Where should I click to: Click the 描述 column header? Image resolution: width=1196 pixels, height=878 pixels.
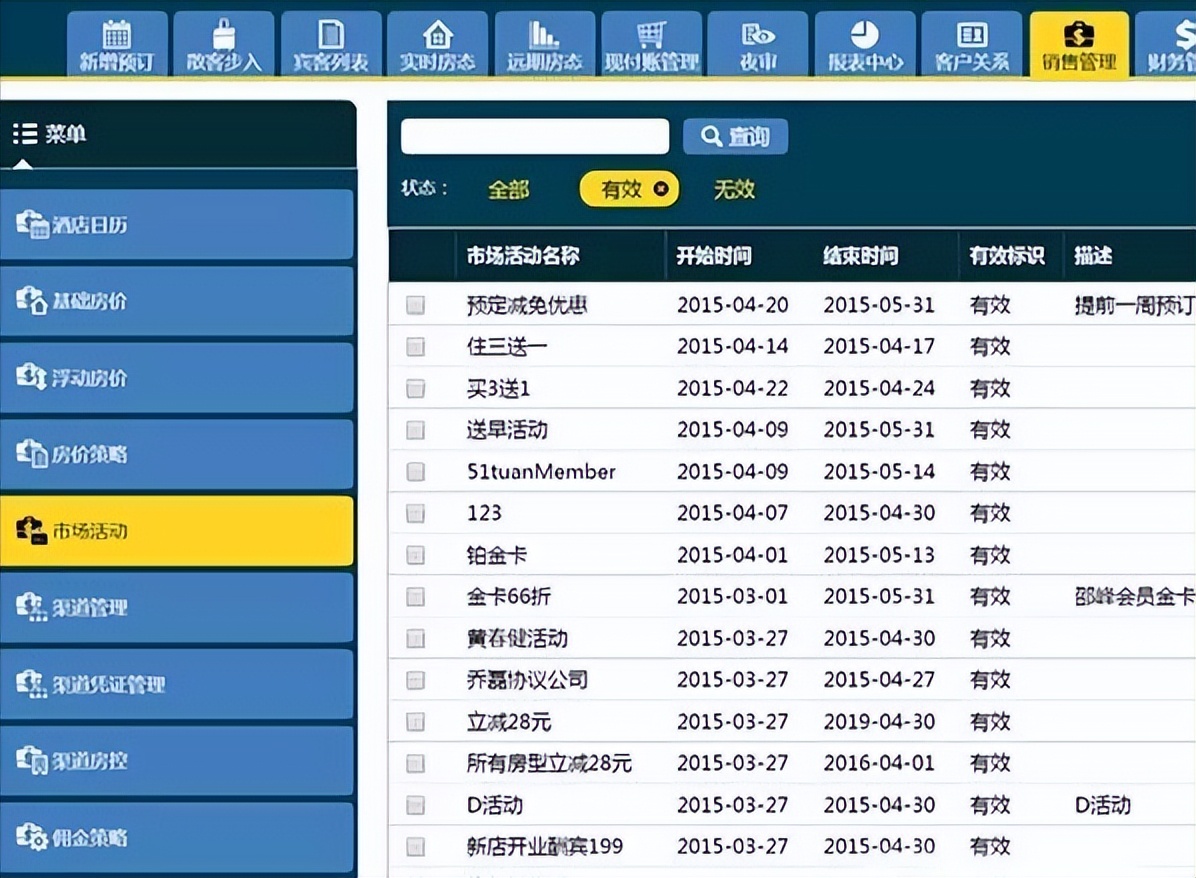click(x=1093, y=256)
